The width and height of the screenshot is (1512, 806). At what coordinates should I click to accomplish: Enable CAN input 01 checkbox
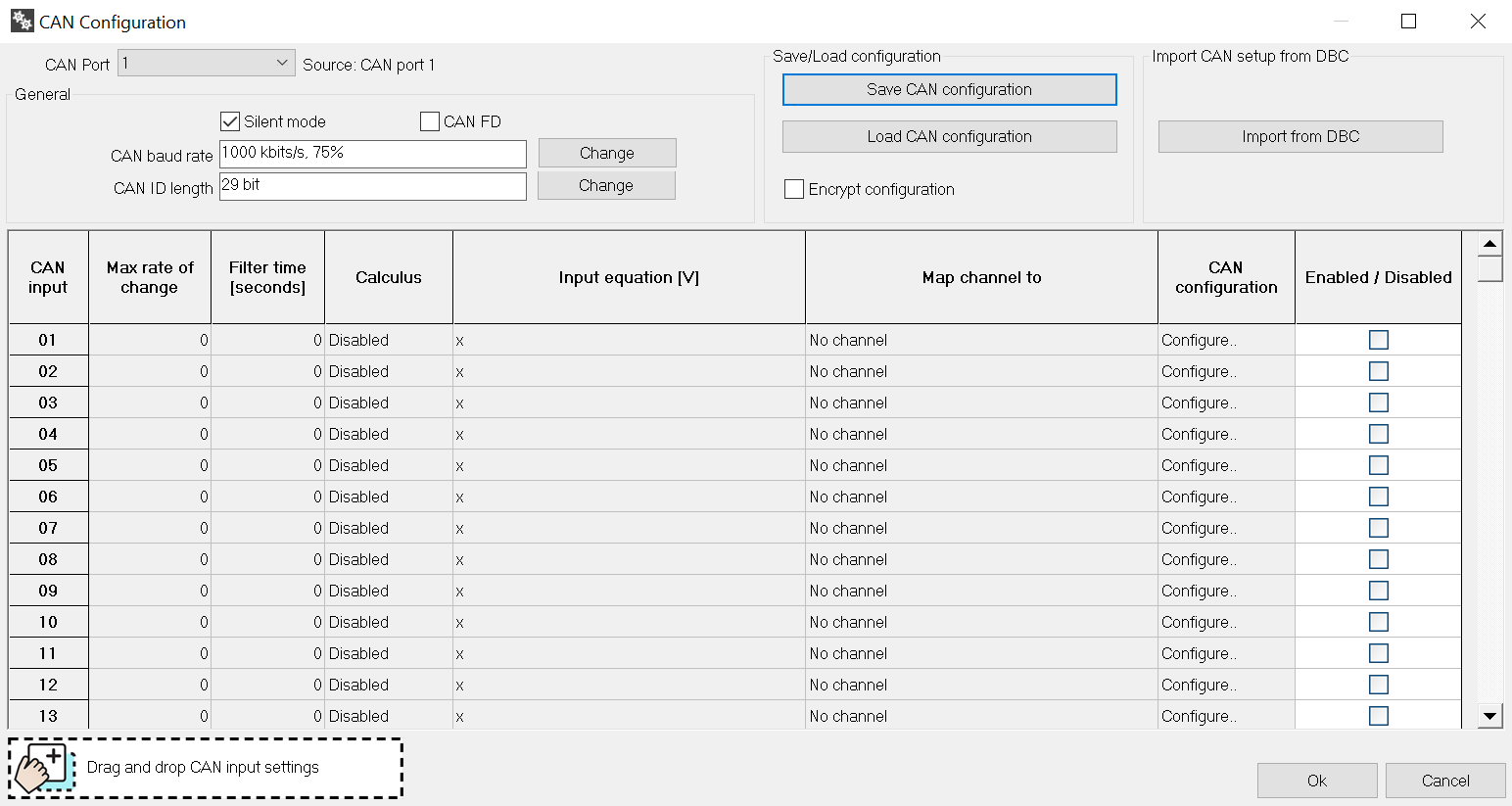[1378, 340]
